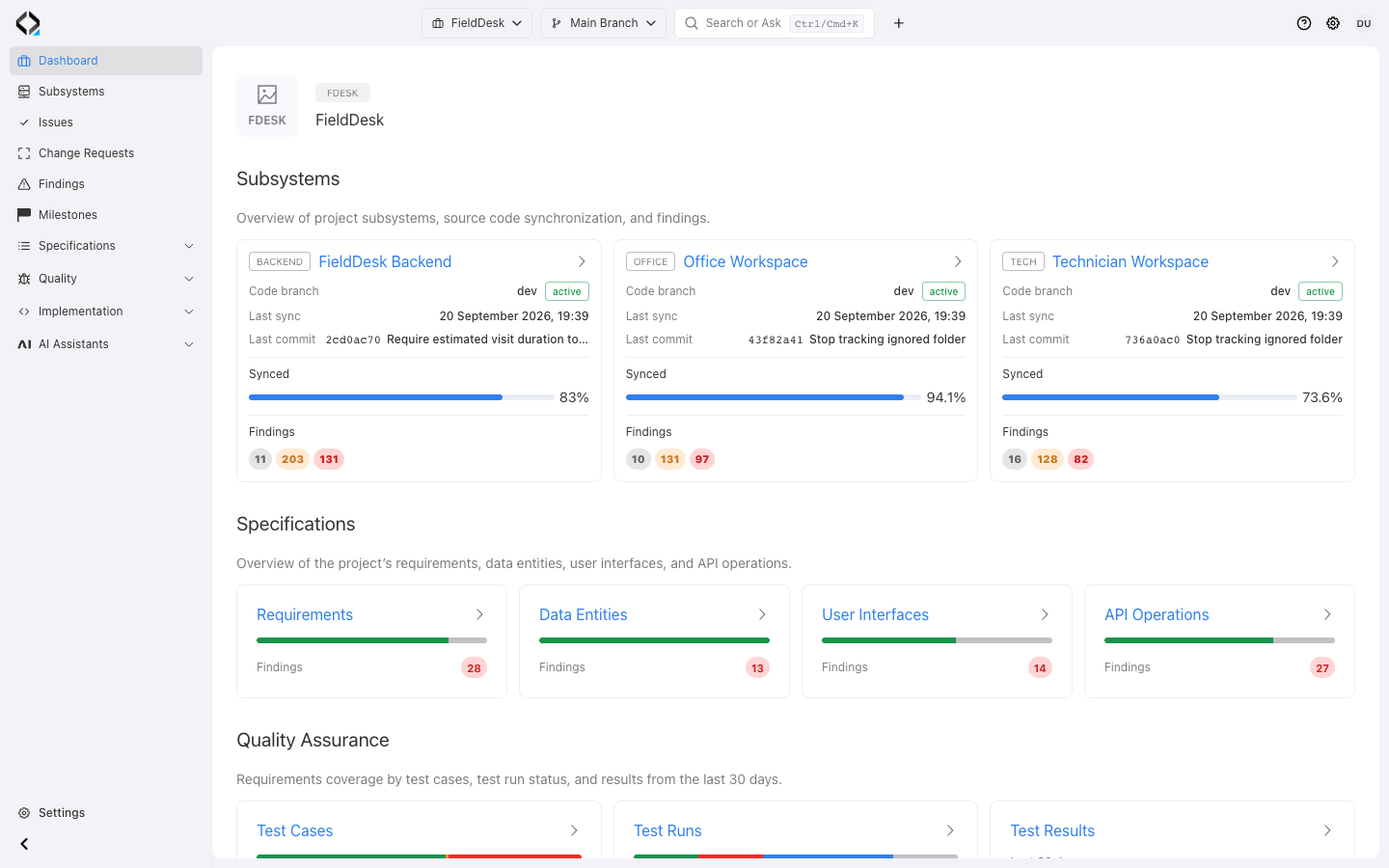Click the User Interfaces card arrow
This screenshot has height=868, width=1389.
[x=1045, y=614]
